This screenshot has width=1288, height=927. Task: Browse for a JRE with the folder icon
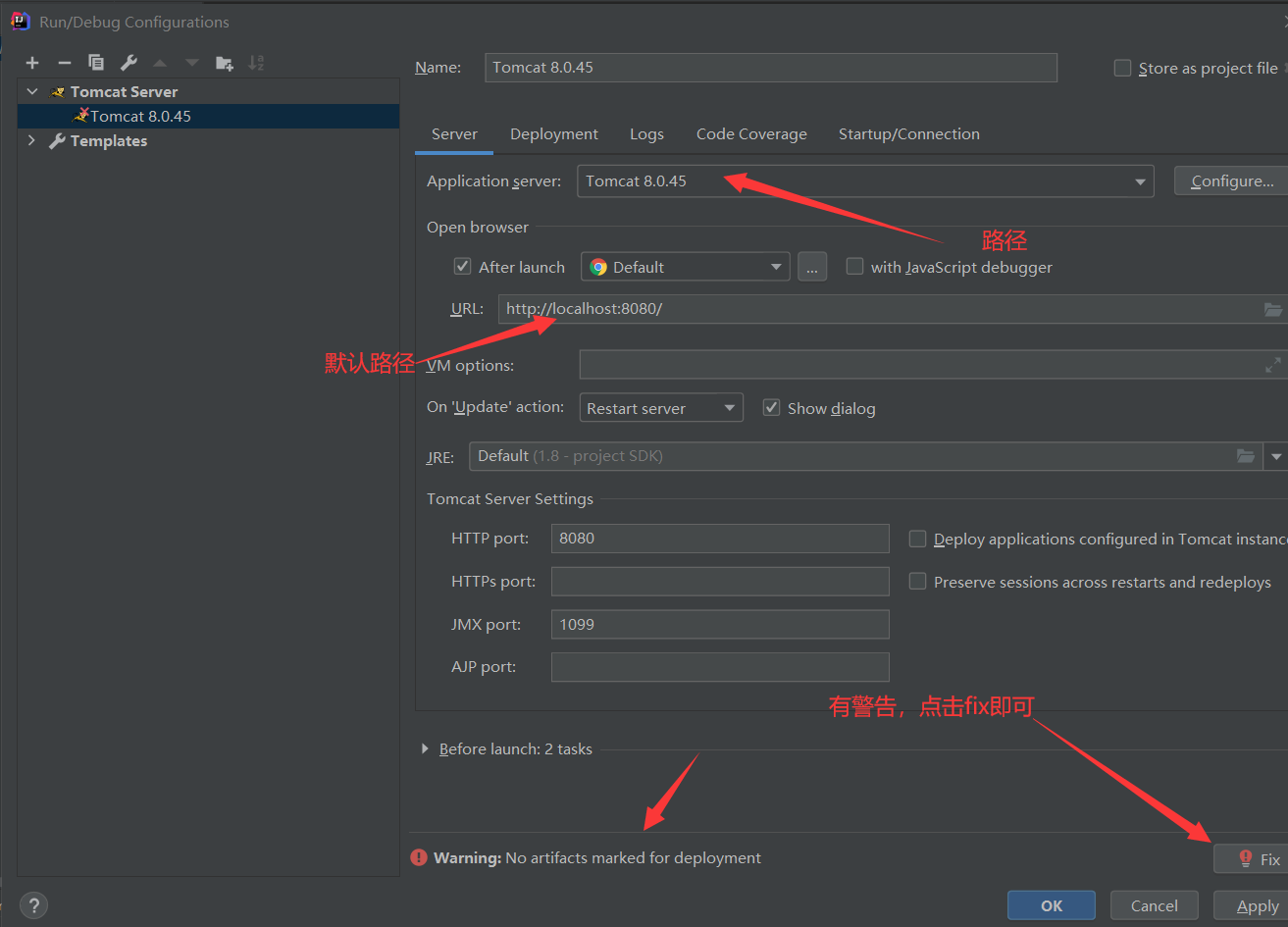(1246, 456)
